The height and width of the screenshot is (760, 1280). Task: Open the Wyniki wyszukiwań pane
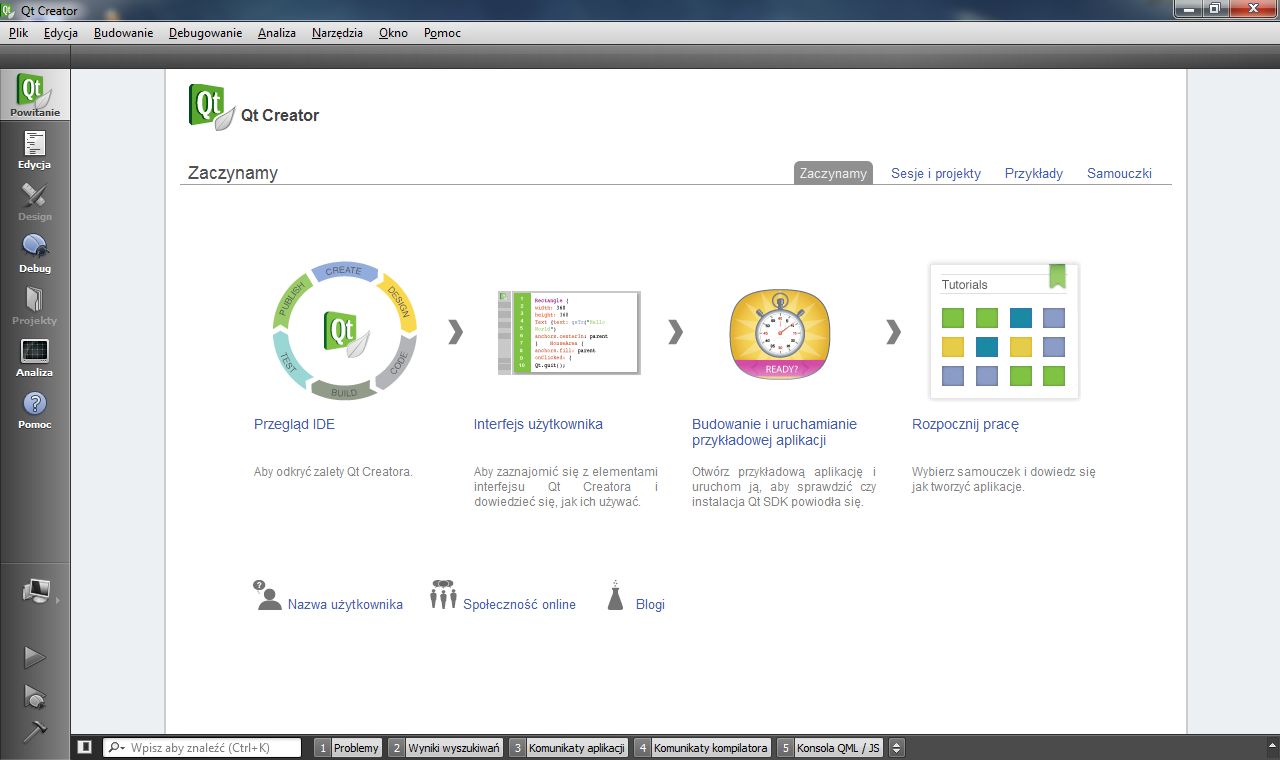[x=445, y=747]
